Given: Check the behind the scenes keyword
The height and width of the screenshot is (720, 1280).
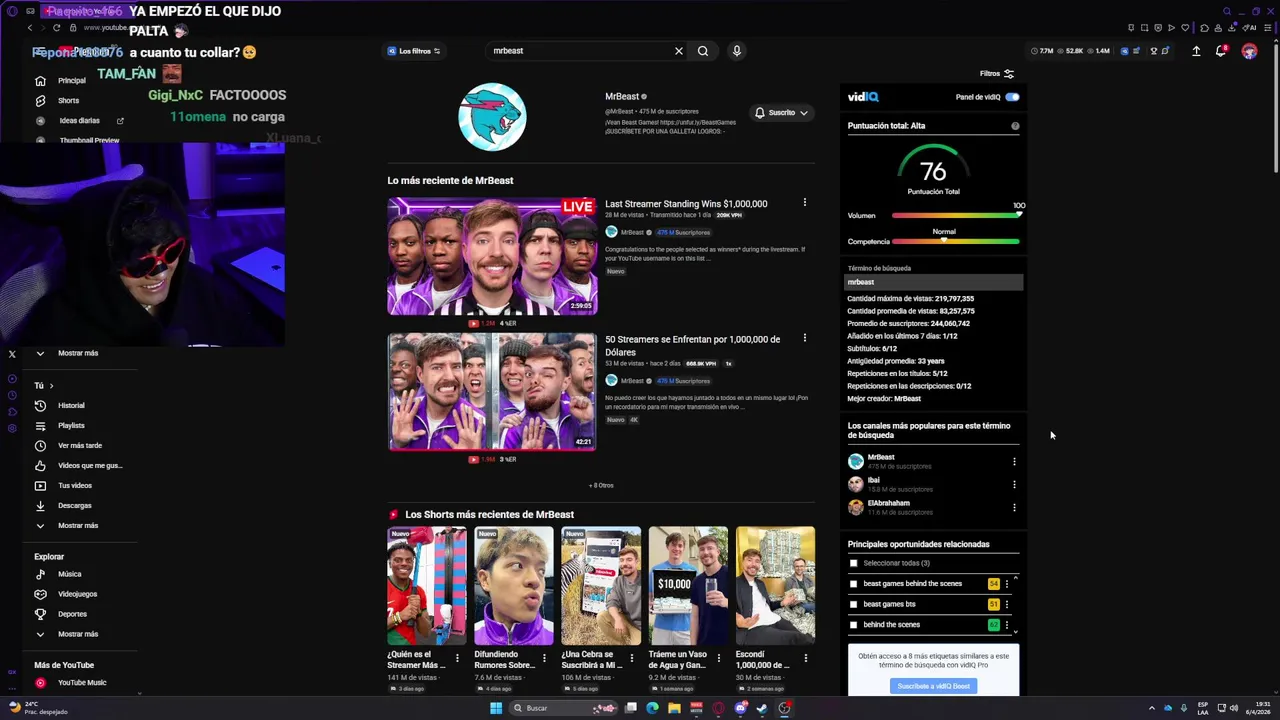Looking at the screenshot, I should tap(853, 625).
